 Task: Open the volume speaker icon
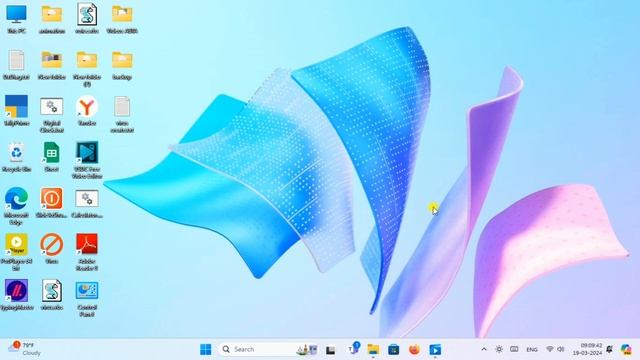(x=561, y=349)
